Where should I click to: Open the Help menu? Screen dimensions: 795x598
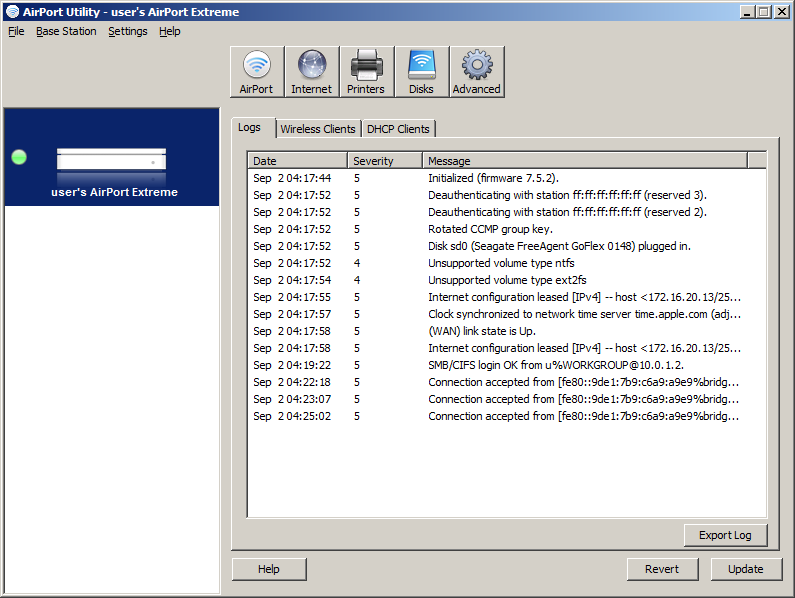[169, 31]
